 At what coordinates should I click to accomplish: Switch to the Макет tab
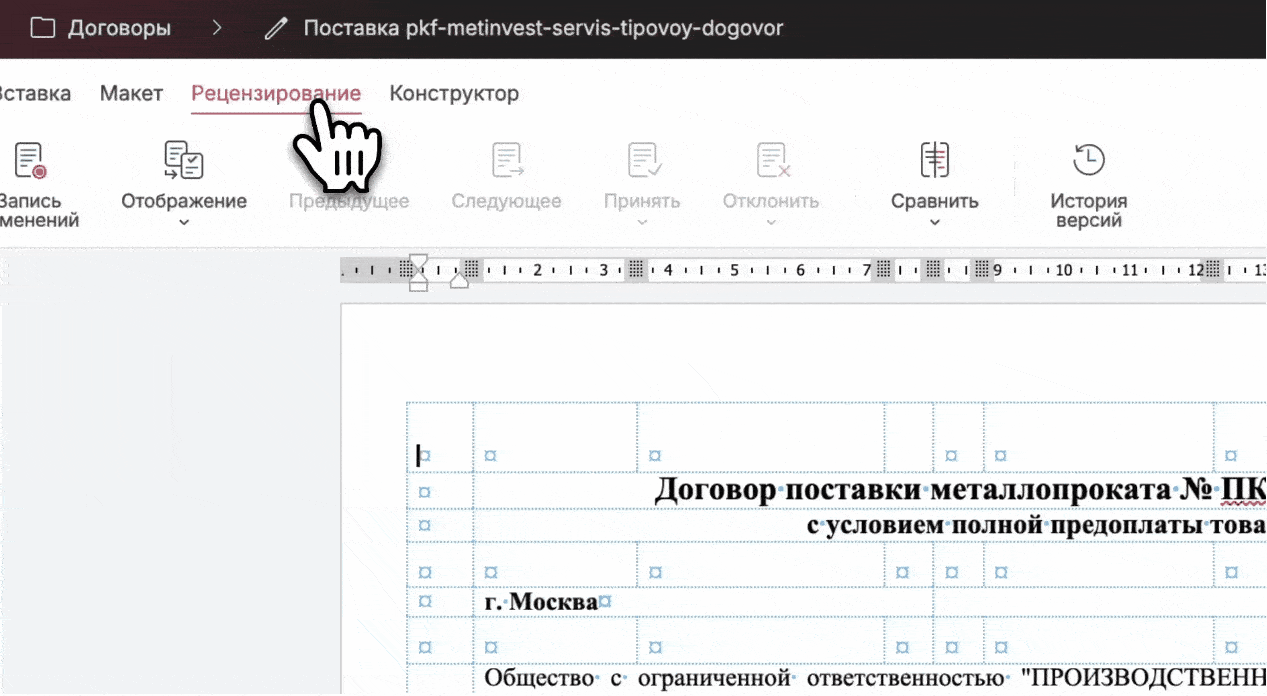[x=131, y=93]
